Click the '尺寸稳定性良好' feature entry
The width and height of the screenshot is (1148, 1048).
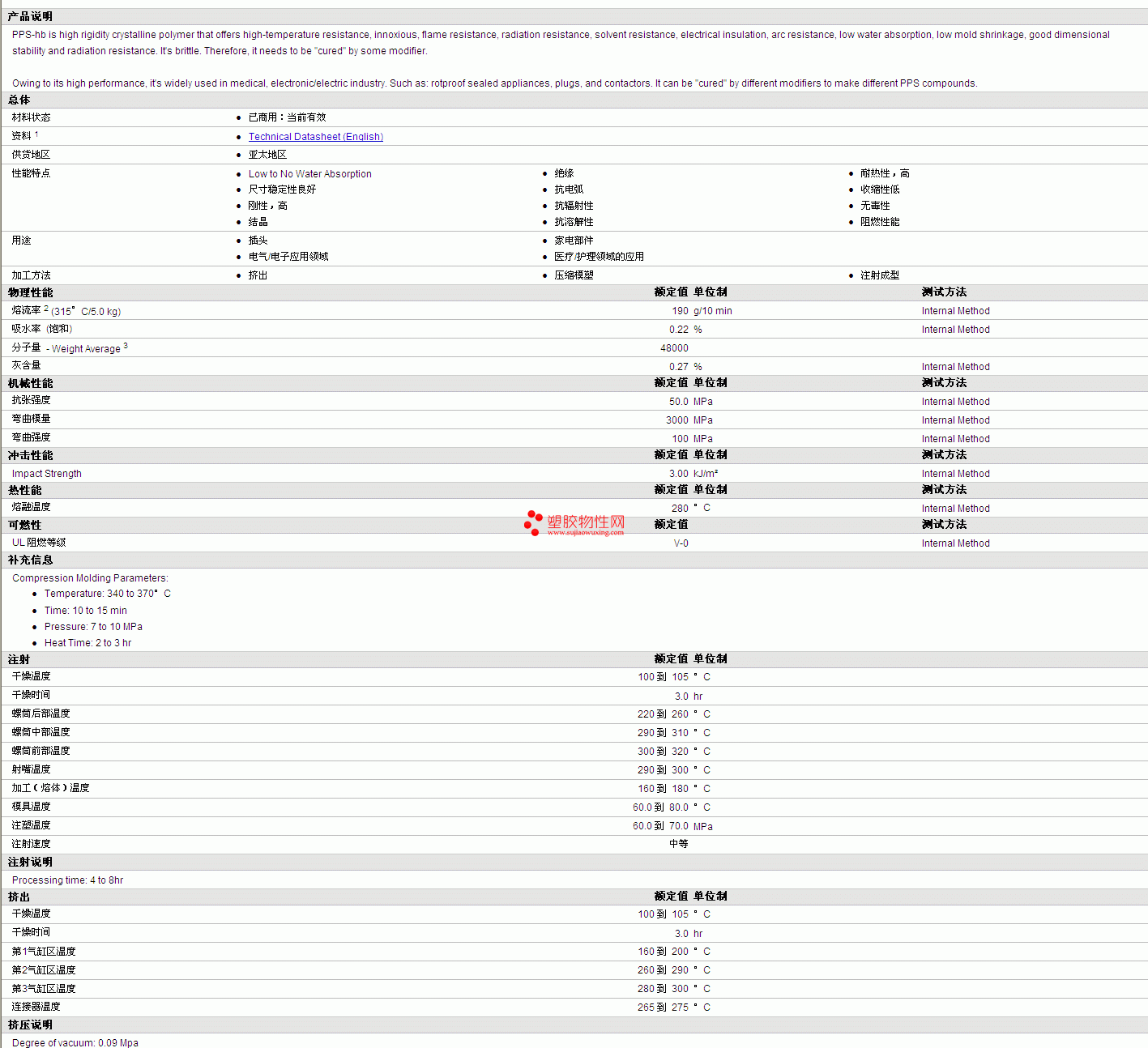(x=282, y=190)
